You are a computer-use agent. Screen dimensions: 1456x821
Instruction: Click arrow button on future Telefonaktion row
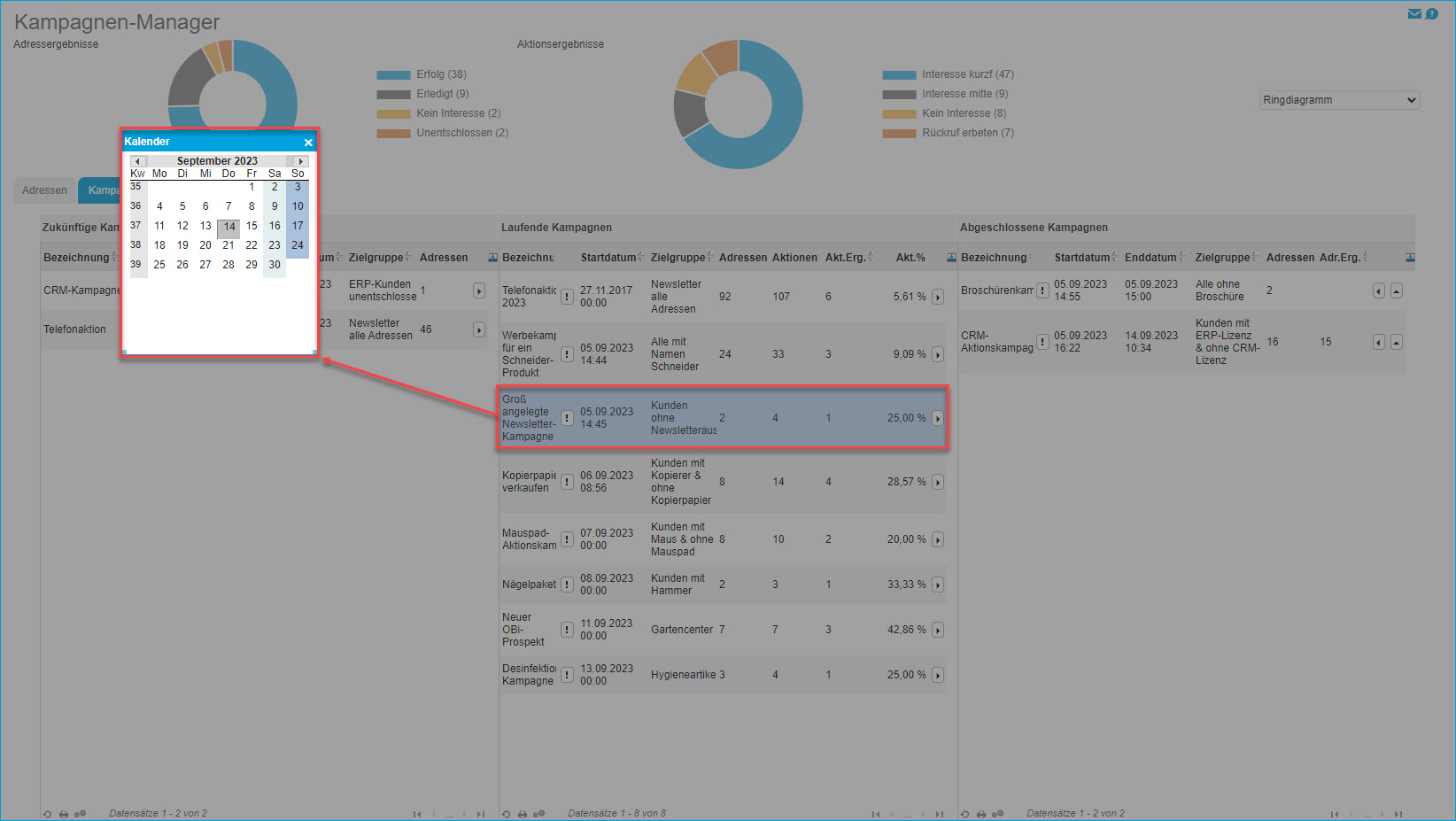[479, 329]
